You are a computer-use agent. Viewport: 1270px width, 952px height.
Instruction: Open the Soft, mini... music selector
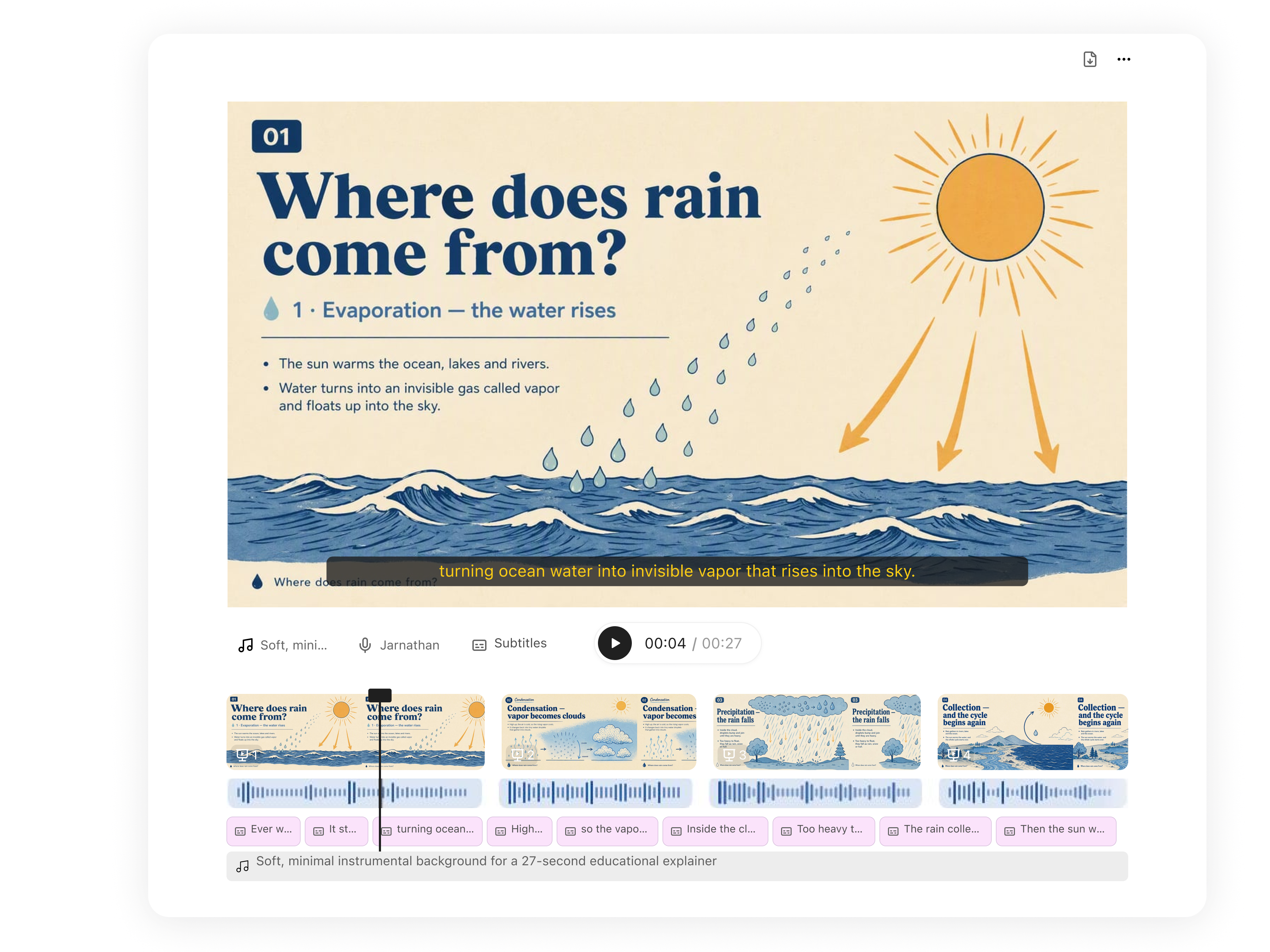(283, 645)
